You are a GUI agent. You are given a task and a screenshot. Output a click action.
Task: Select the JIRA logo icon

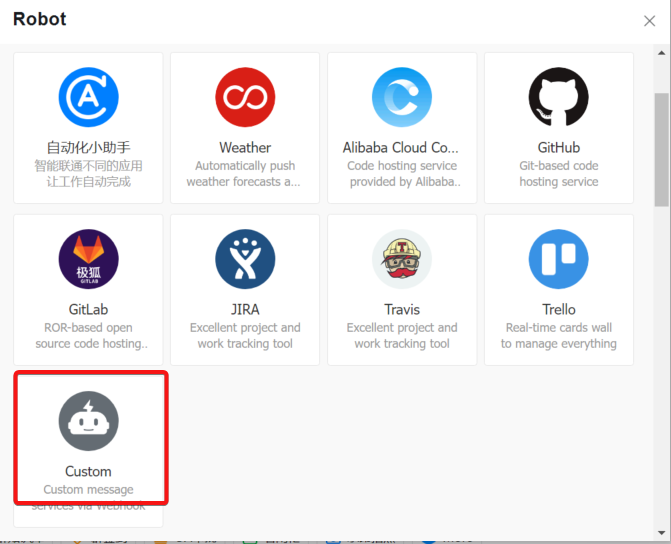[x=245, y=260]
